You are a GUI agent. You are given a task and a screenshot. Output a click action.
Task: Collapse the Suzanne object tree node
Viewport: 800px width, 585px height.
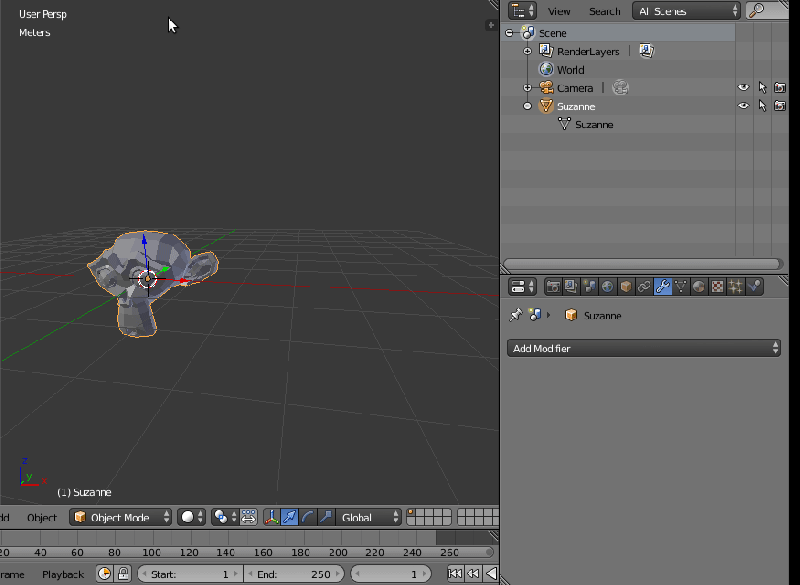[x=528, y=106]
